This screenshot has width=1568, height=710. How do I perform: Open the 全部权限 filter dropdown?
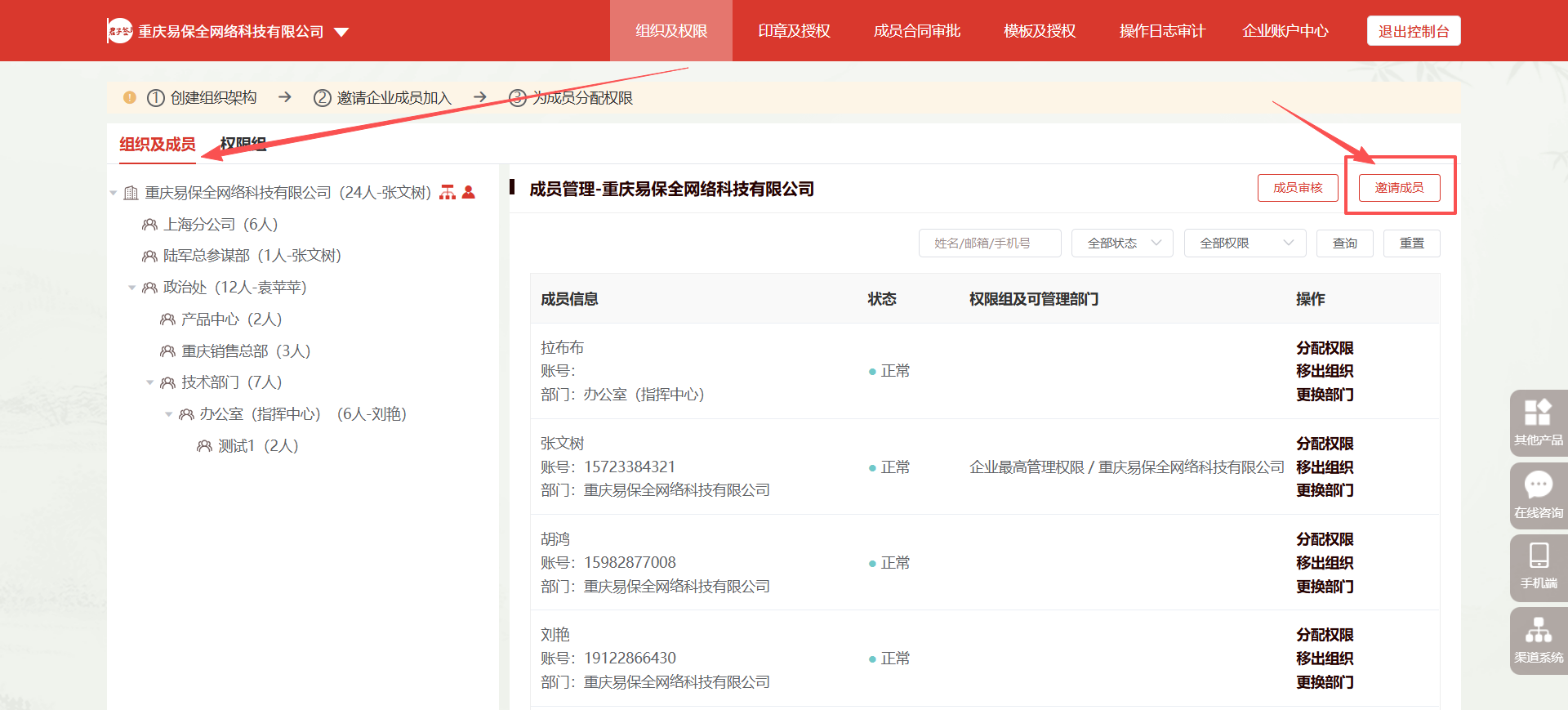1245,243
